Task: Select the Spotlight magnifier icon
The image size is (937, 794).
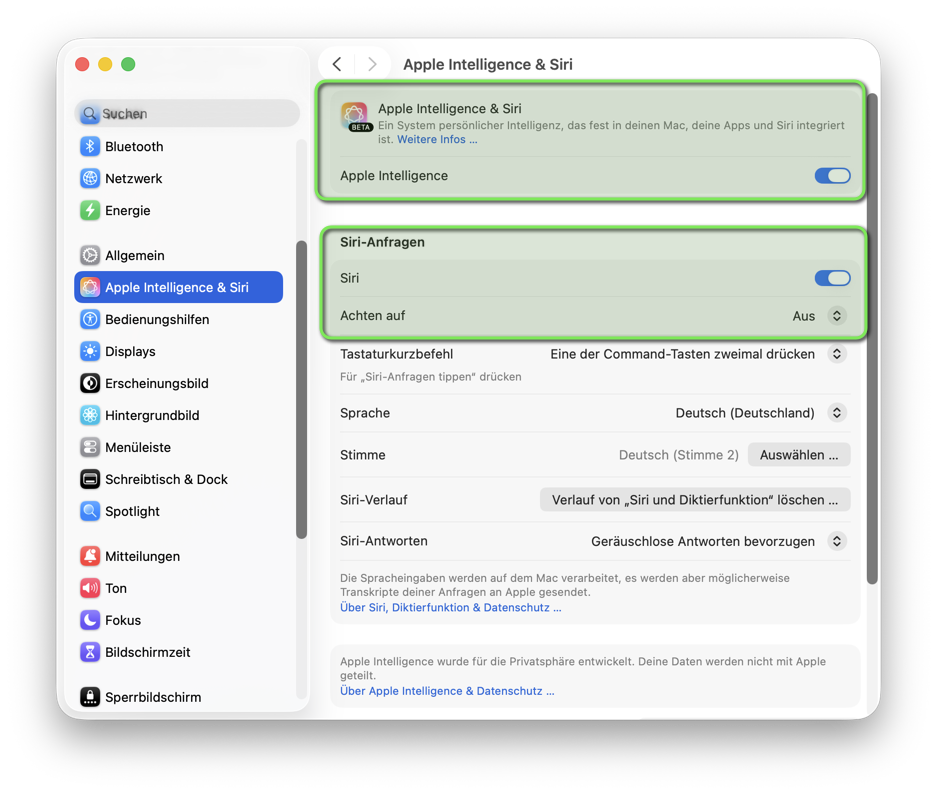Action: (x=90, y=512)
